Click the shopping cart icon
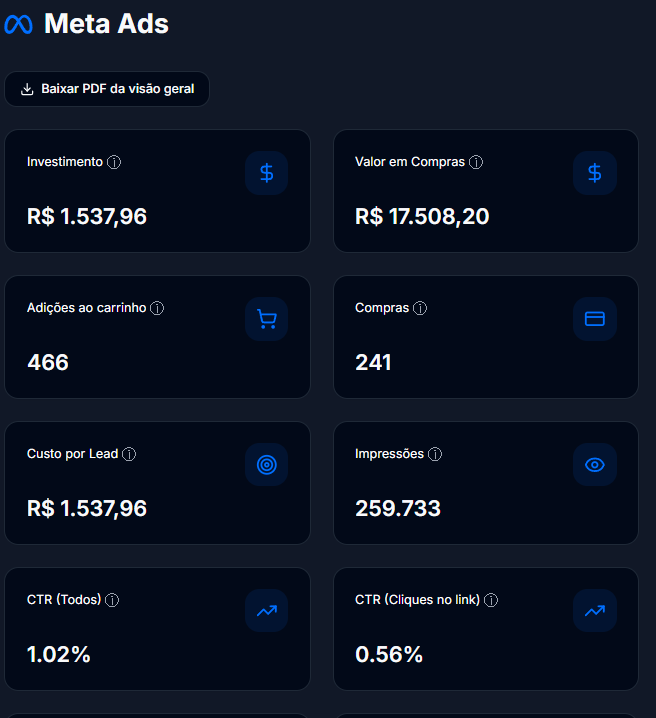 pos(266,319)
